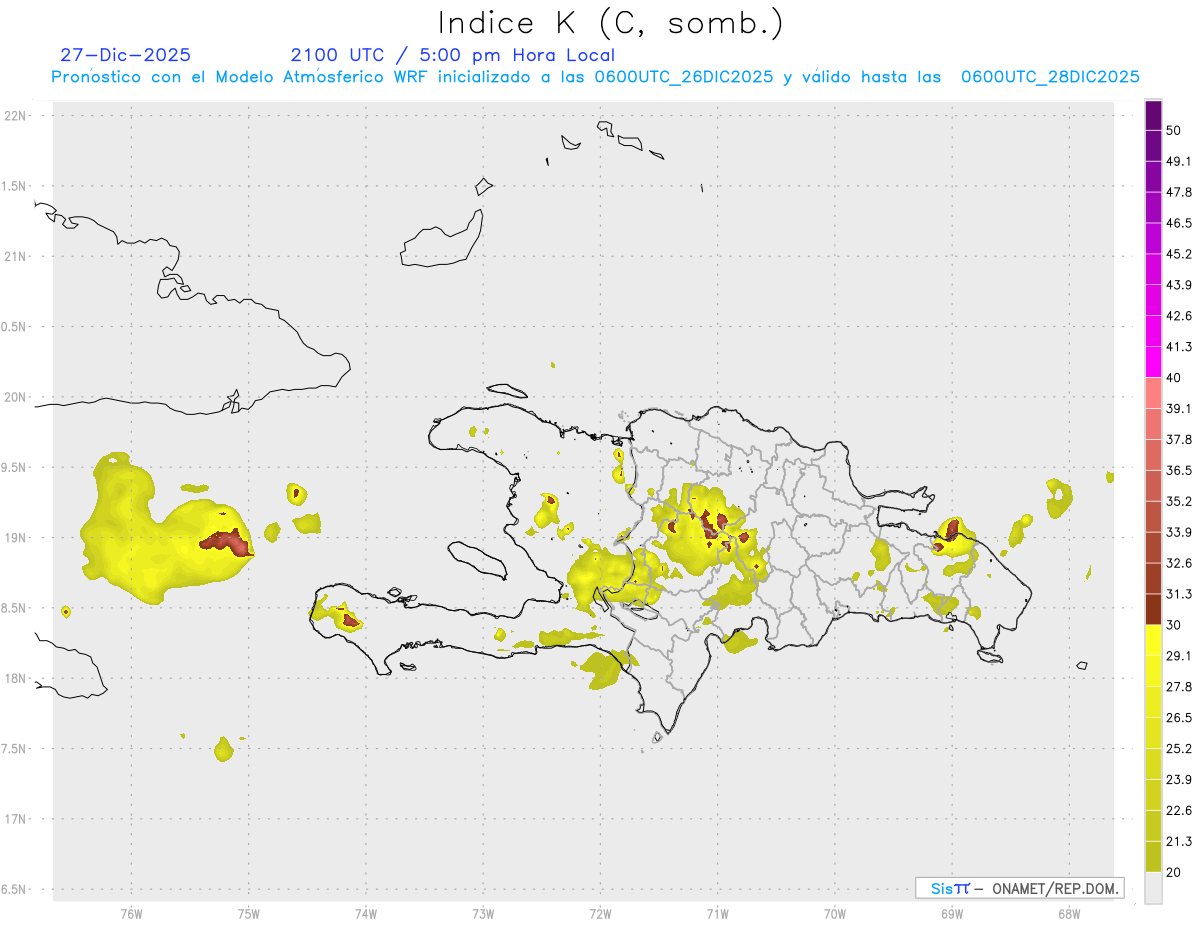
Task: Click the colorbar value '46.5'
Action: 1179,223
